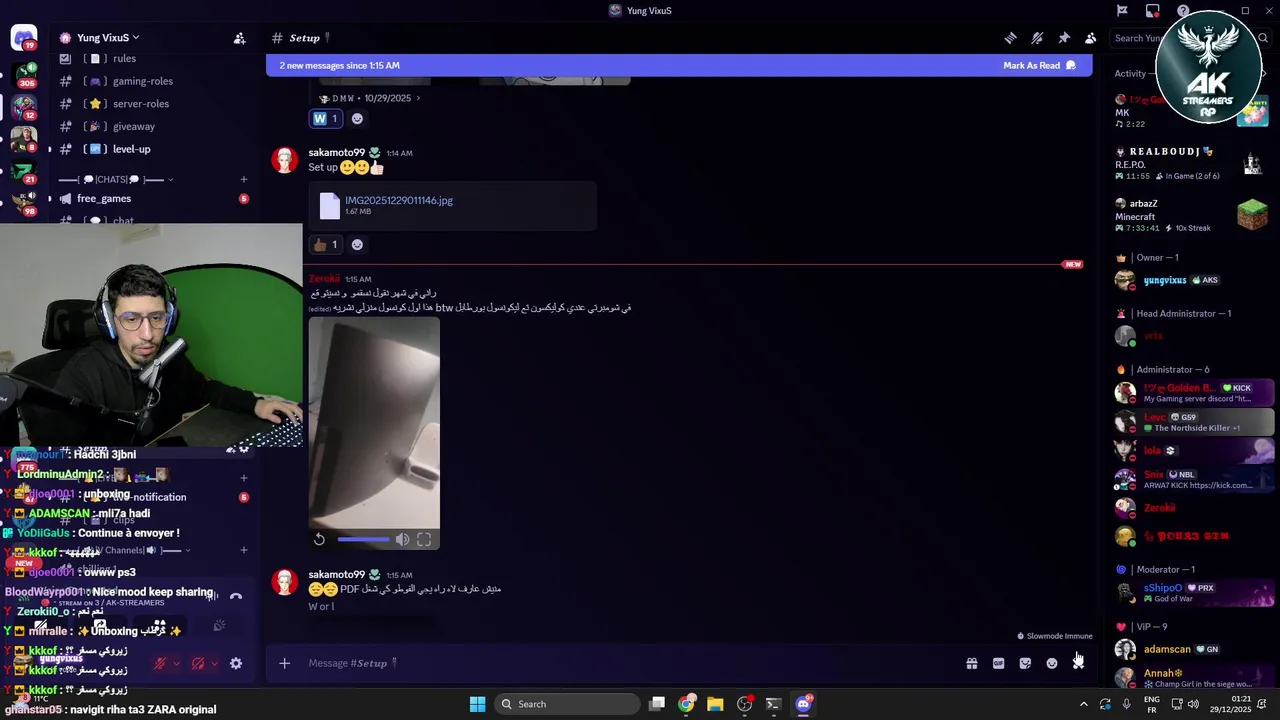
Task: Open User Settings gear icon
Action: [x=236, y=663]
